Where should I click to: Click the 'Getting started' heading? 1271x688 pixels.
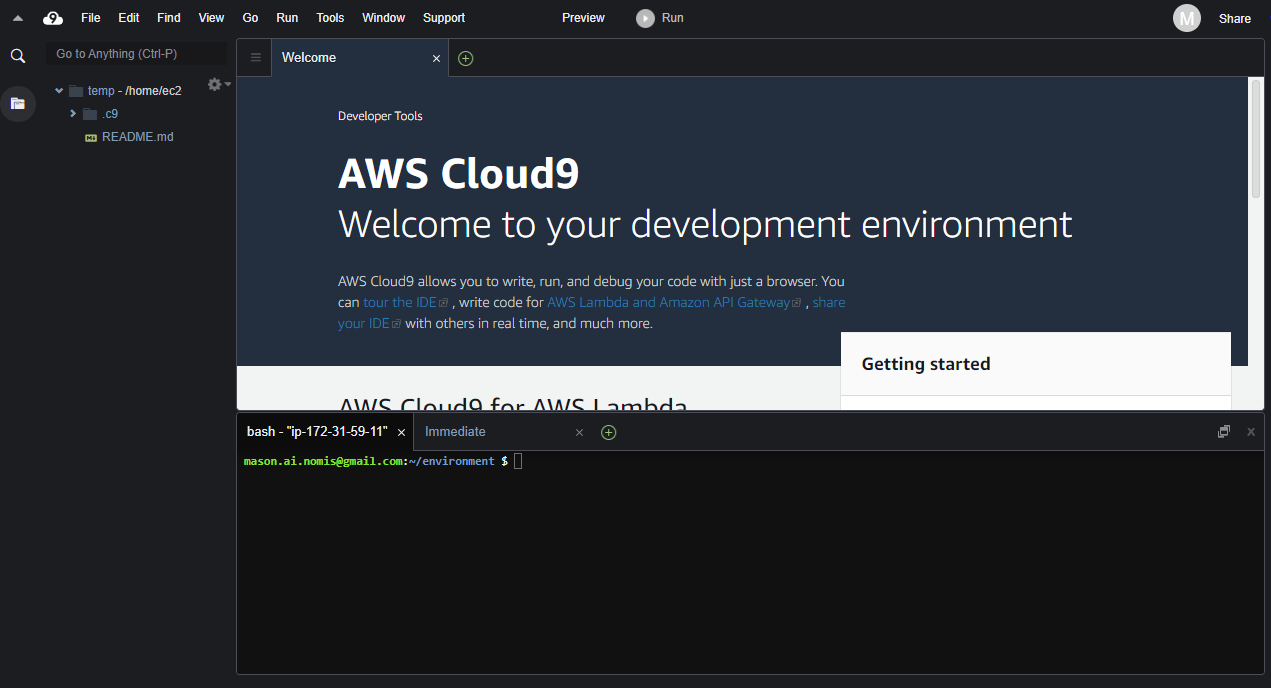click(x=926, y=364)
